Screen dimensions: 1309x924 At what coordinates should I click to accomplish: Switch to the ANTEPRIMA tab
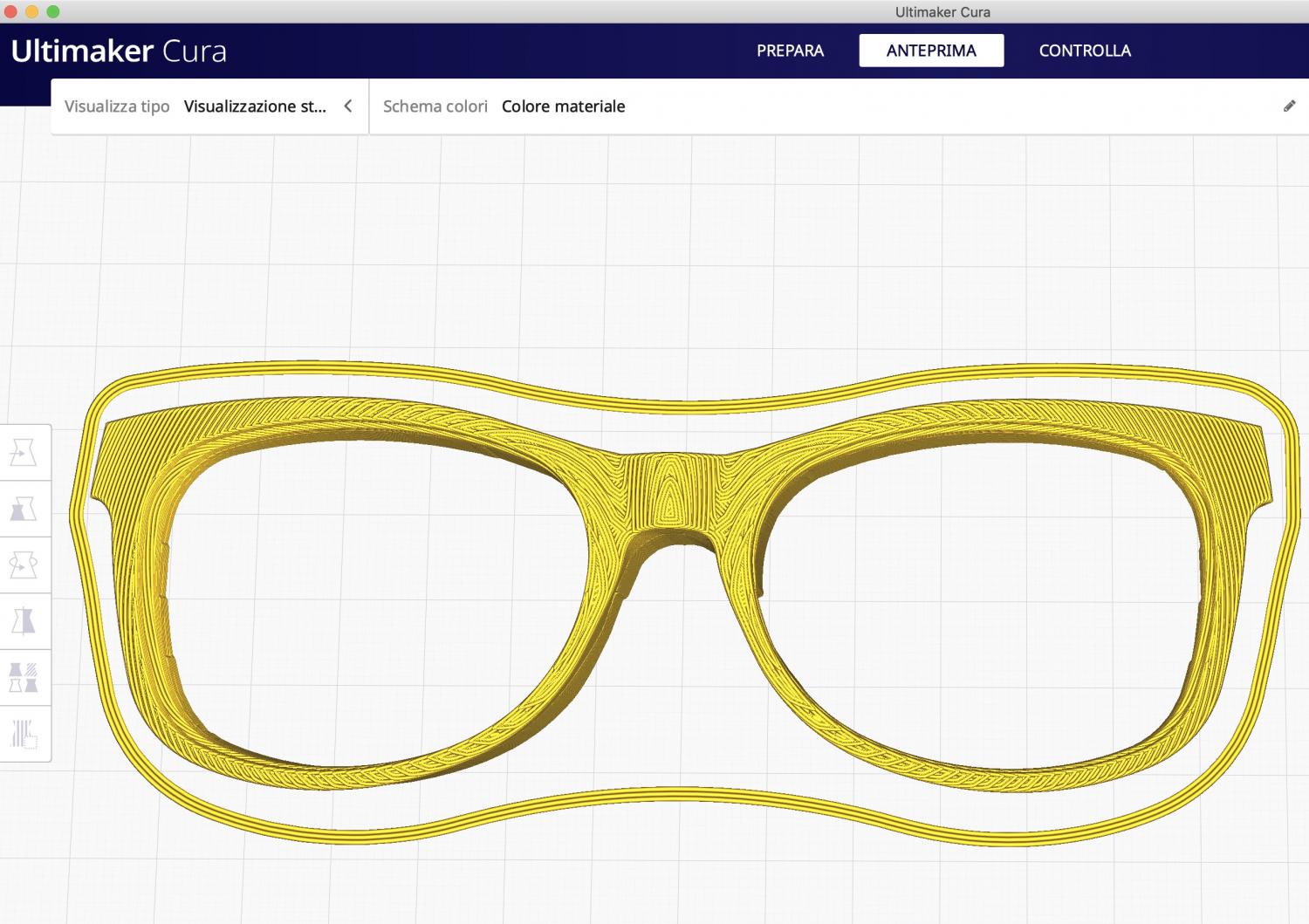point(931,51)
